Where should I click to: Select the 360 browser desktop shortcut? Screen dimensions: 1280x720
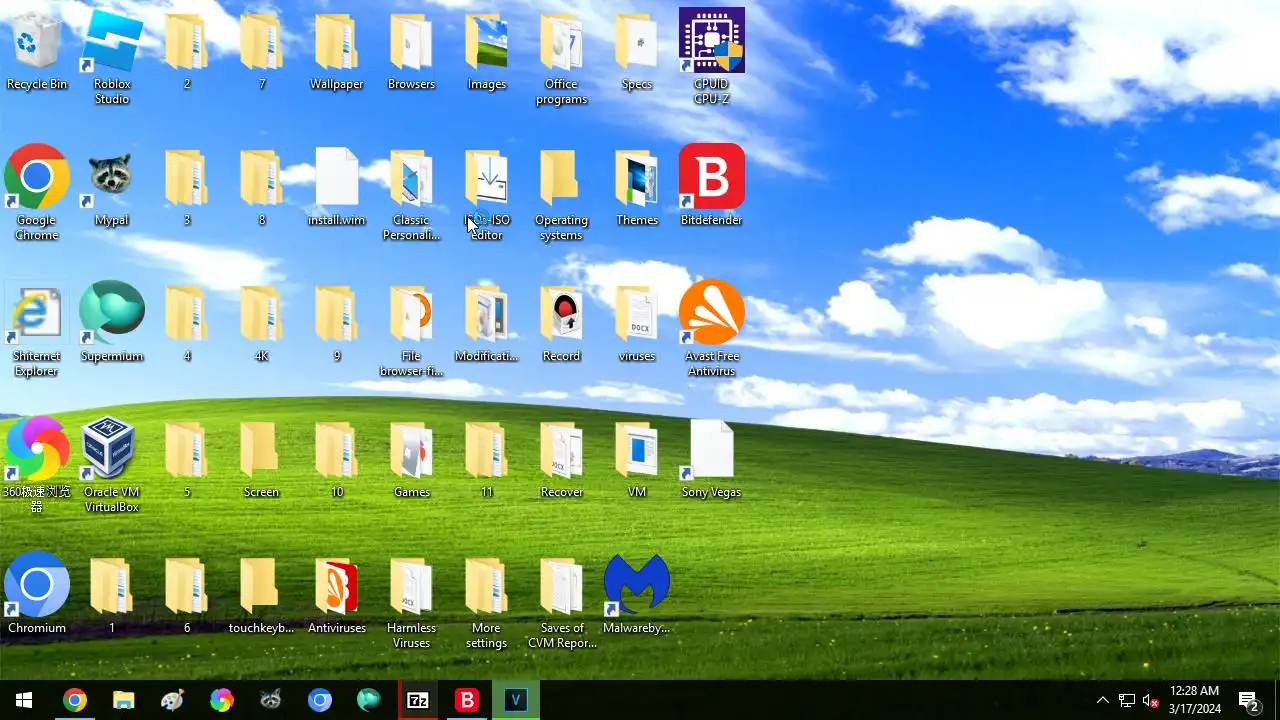(37, 465)
